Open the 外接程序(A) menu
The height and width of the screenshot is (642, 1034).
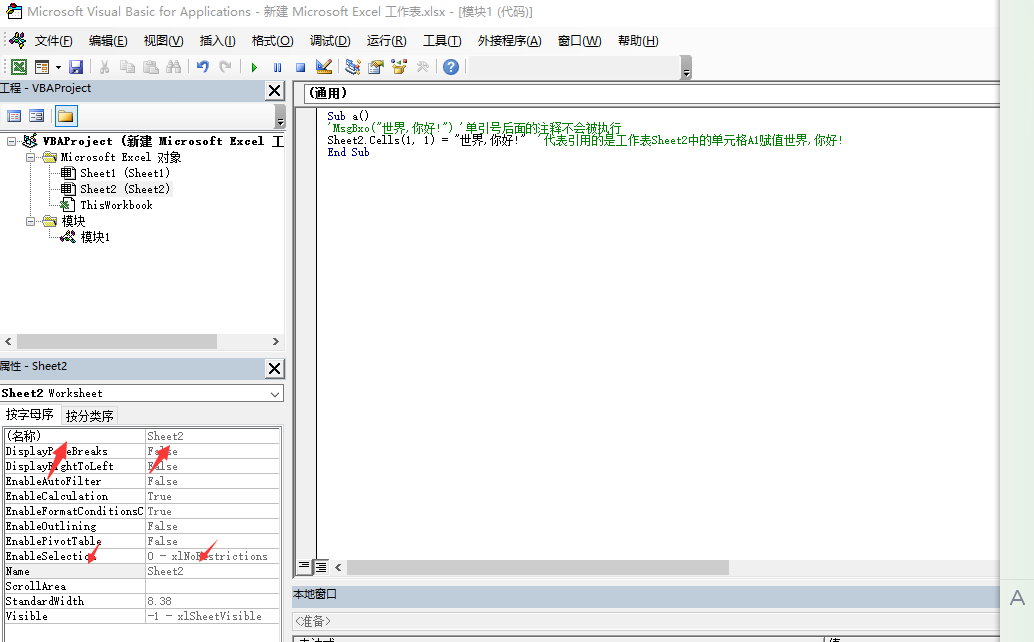pos(509,41)
